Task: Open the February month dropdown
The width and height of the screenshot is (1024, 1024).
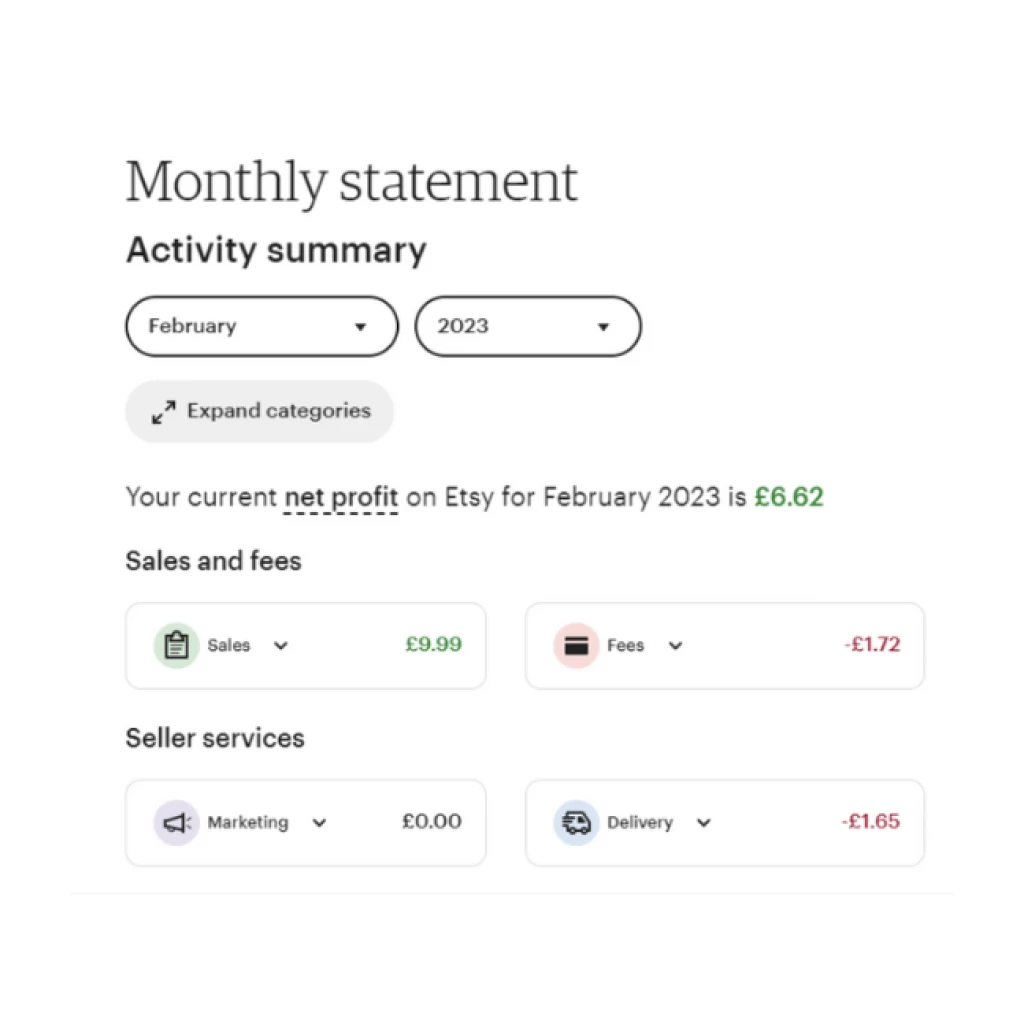Action: coord(262,326)
